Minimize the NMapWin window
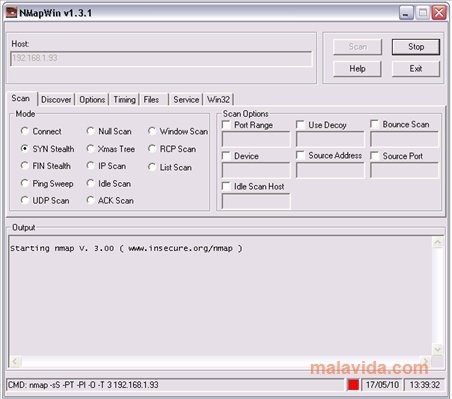Image resolution: width=452 pixels, height=399 pixels. click(x=406, y=13)
